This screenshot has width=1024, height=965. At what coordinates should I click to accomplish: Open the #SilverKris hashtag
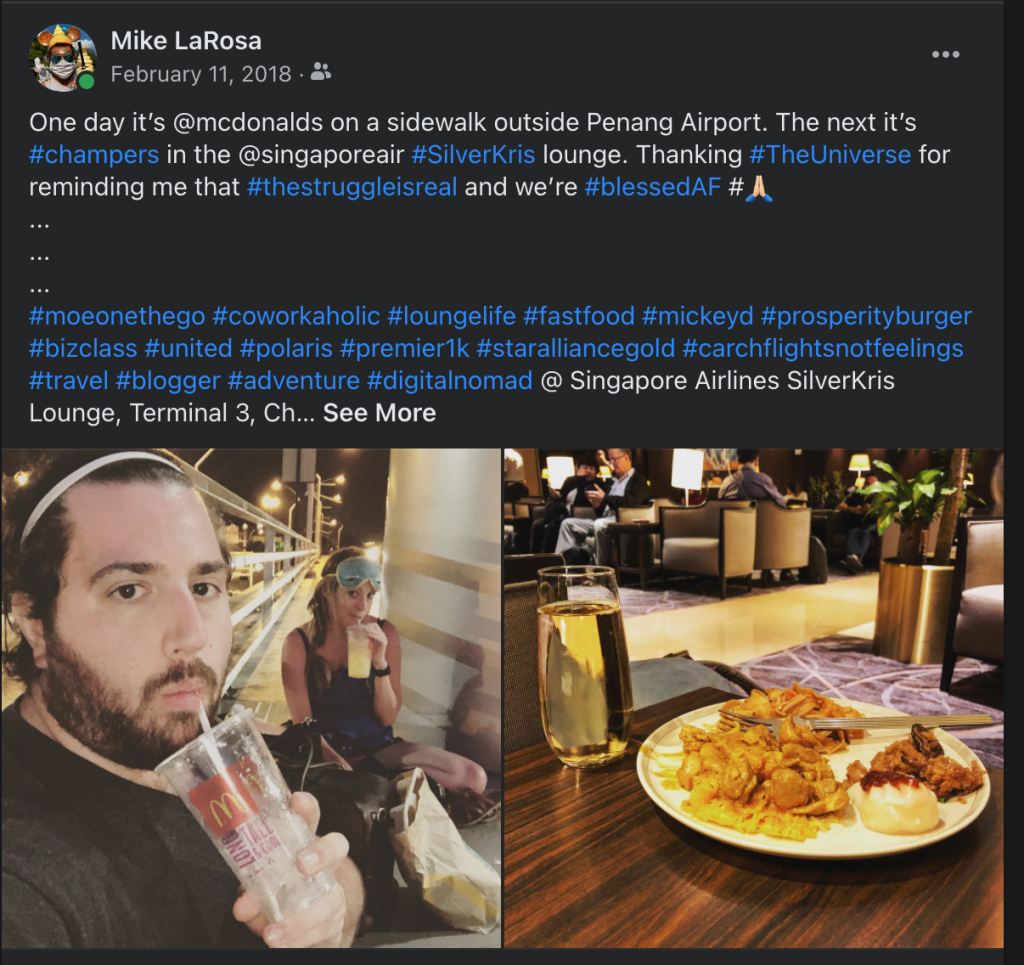(x=473, y=155)
